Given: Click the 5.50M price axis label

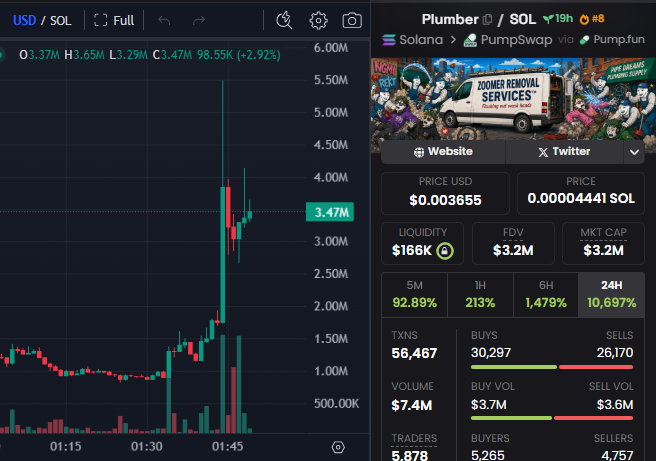Looking at the screenshot, I should pos(331,80).
